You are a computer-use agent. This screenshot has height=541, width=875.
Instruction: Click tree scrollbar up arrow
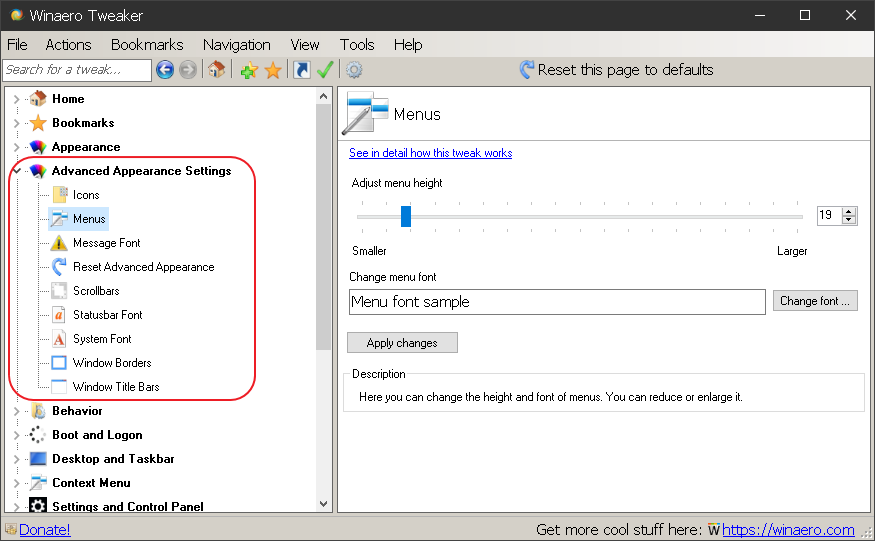[324, 96]
